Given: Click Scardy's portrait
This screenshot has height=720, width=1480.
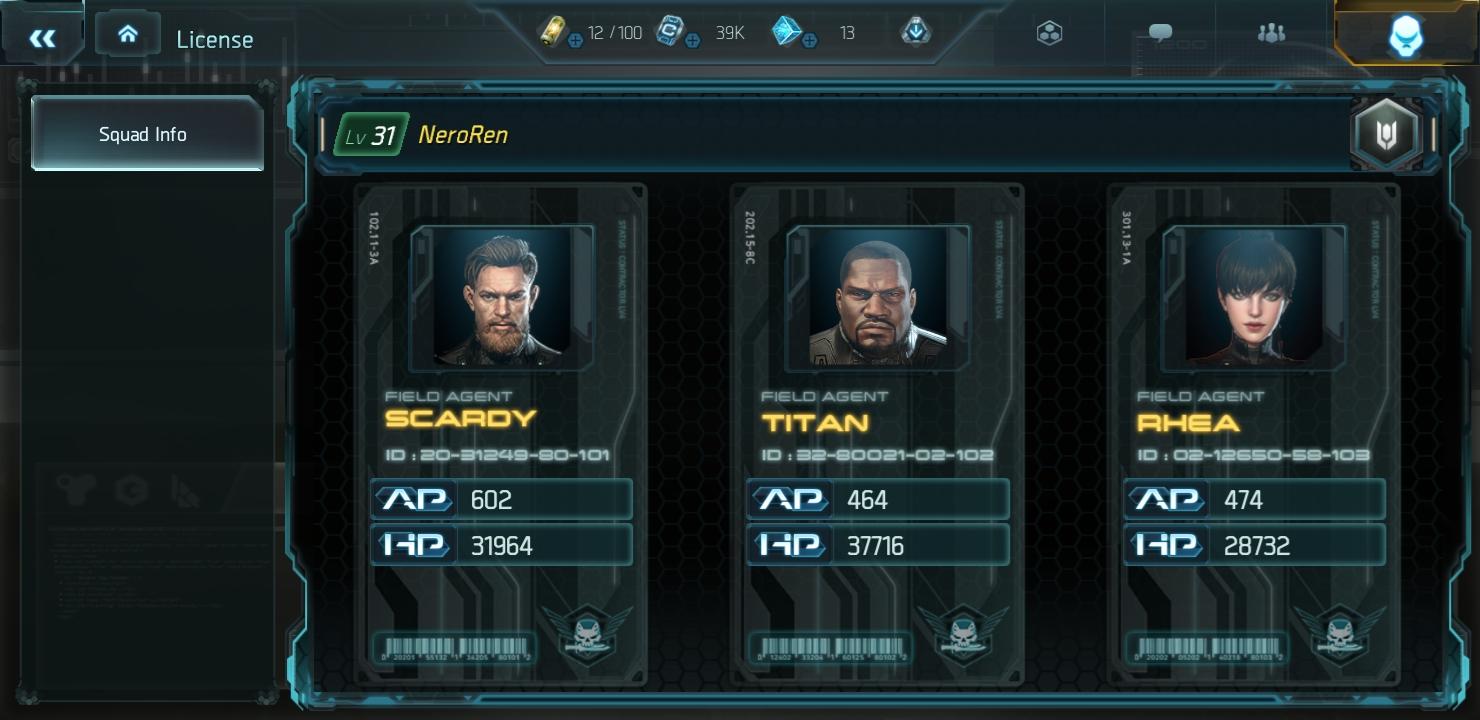Looking at the screenshot, I should [x=502, y=296].
